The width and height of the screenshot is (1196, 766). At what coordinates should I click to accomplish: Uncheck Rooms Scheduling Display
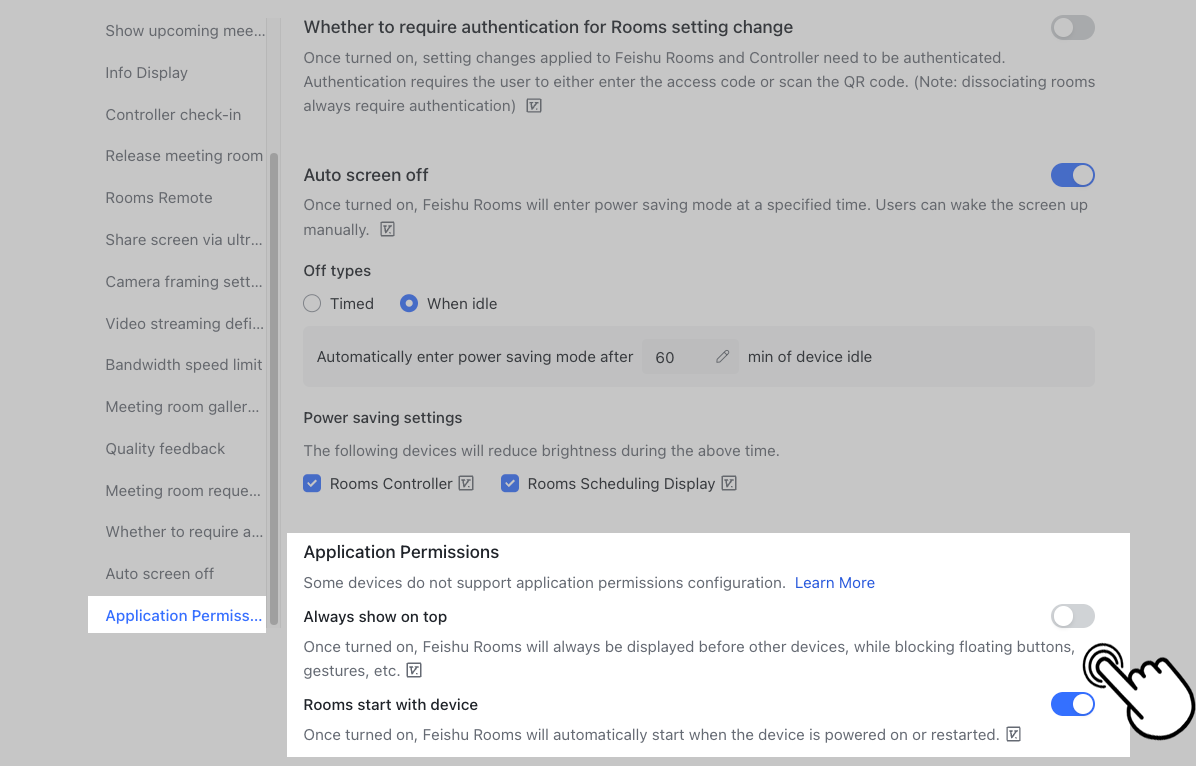click(x=510, y=483)
